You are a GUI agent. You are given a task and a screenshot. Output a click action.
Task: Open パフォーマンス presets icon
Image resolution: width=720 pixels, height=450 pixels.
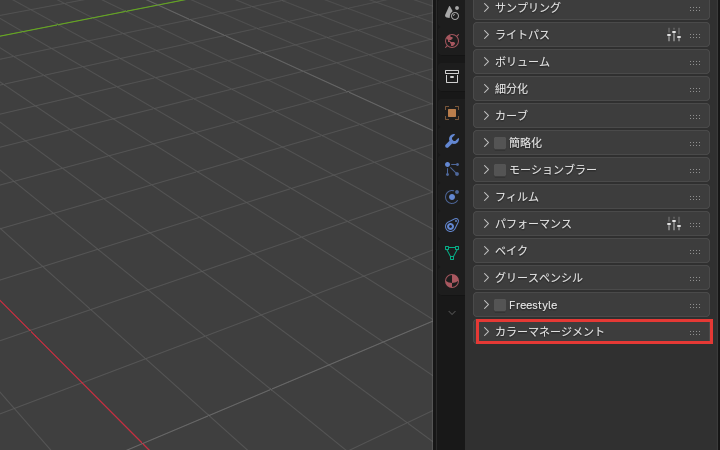coord(674,224)
